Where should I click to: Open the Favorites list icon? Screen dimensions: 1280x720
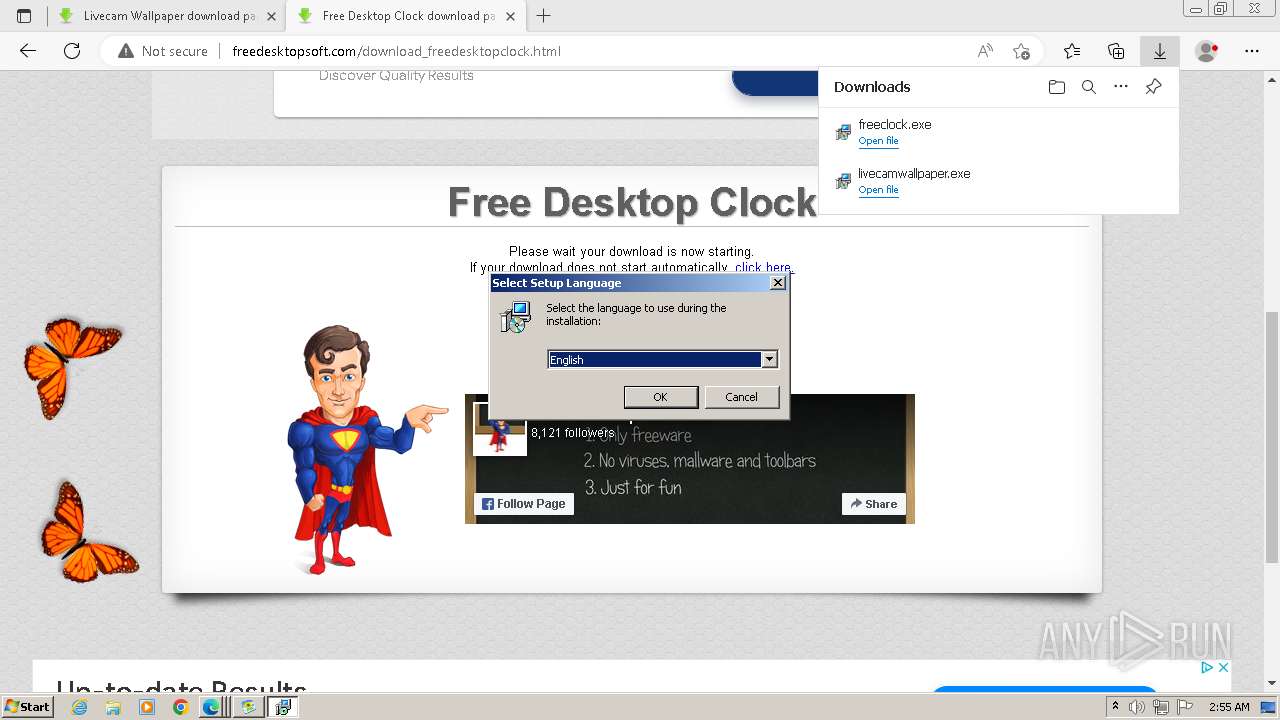point(1072,51)
